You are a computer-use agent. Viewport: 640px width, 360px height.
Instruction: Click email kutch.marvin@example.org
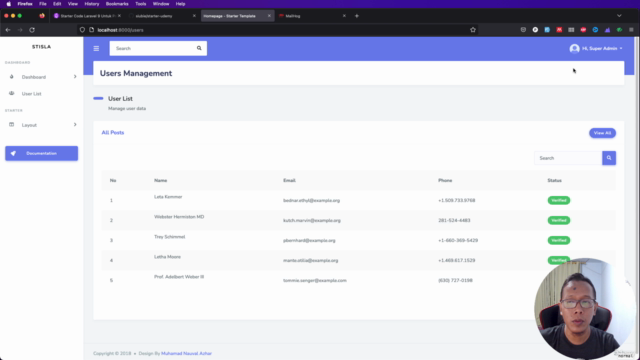coord(312,220)
